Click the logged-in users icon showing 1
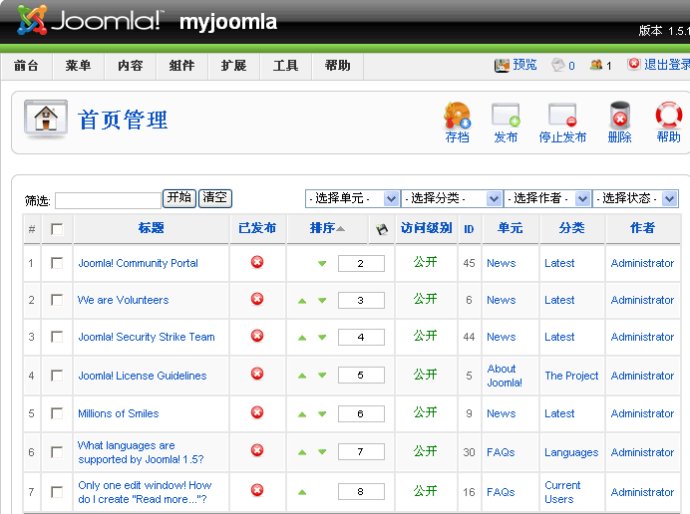 click(596, 65)
